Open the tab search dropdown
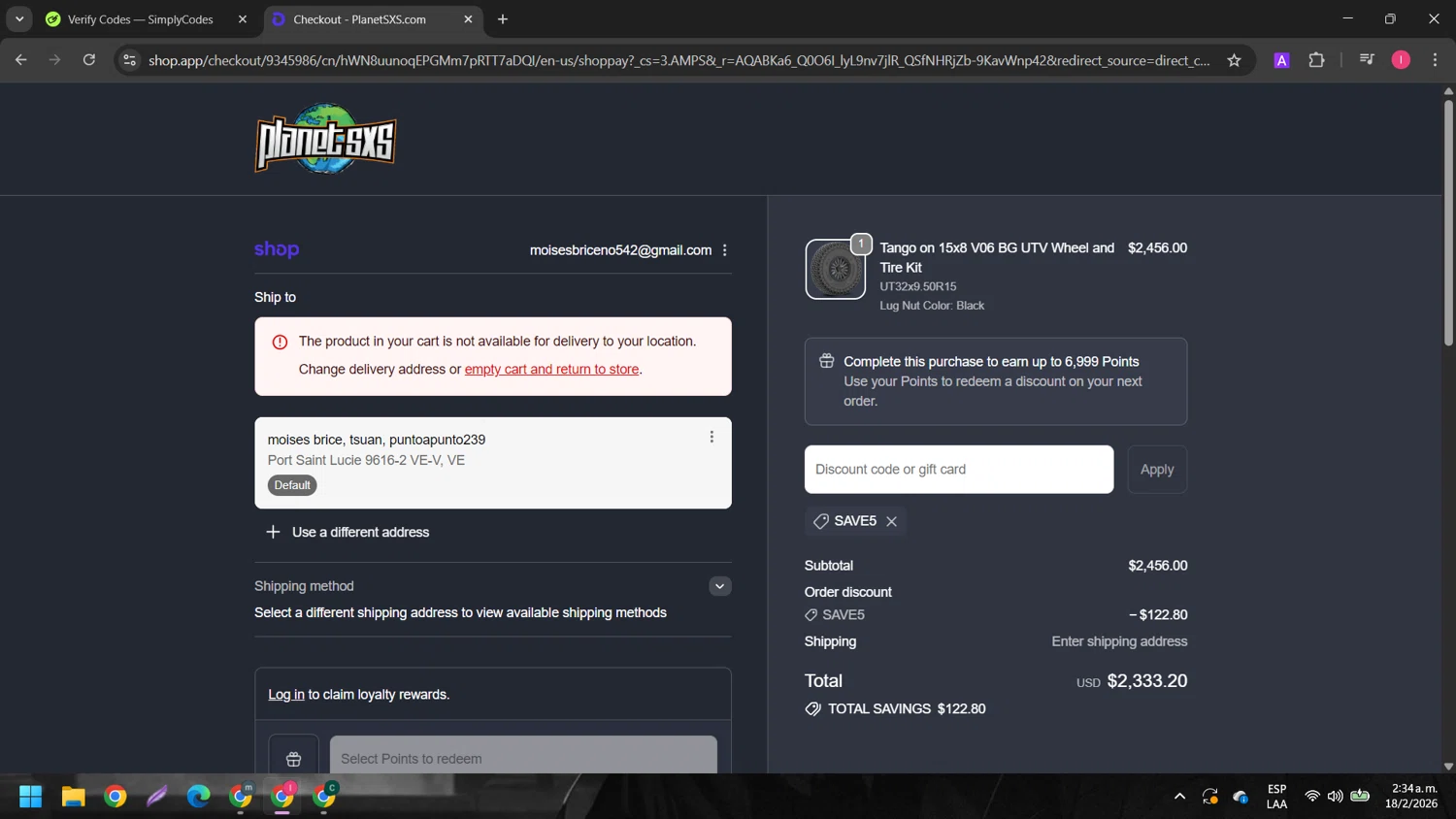Viewport: 1456px width, 819px height. coord(19,19)
